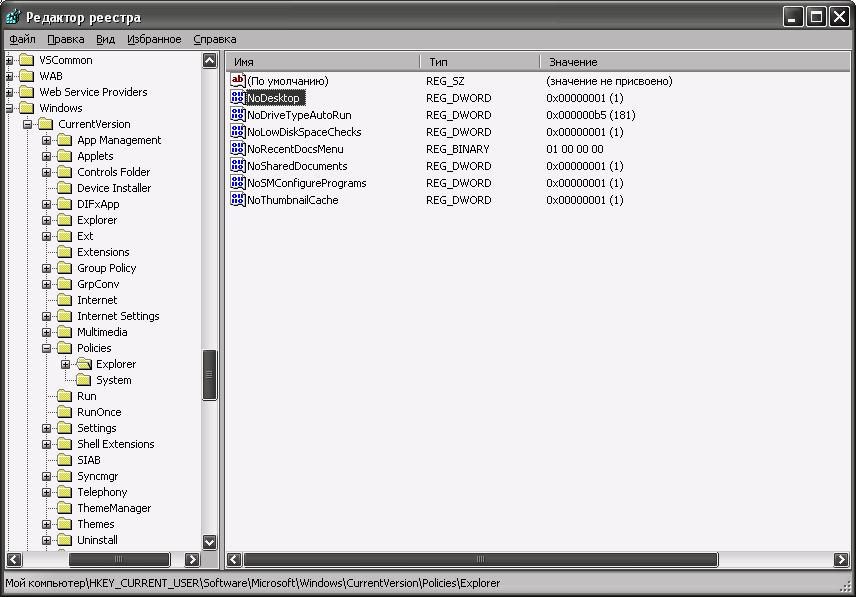
Task: Click the tree pane vertical scrollbar thumb
Action: (x=210, y=375)
